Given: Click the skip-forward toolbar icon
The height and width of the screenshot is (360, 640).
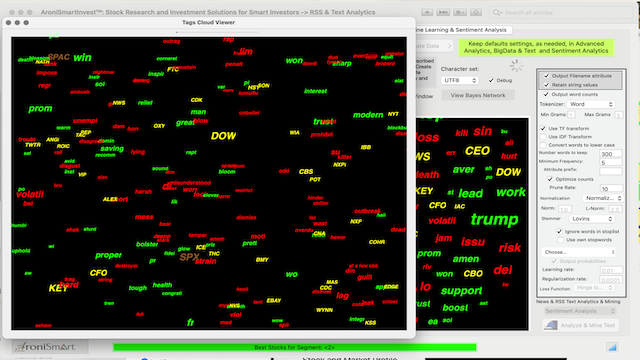Looking at the screenshot, I should click(443, 13).
